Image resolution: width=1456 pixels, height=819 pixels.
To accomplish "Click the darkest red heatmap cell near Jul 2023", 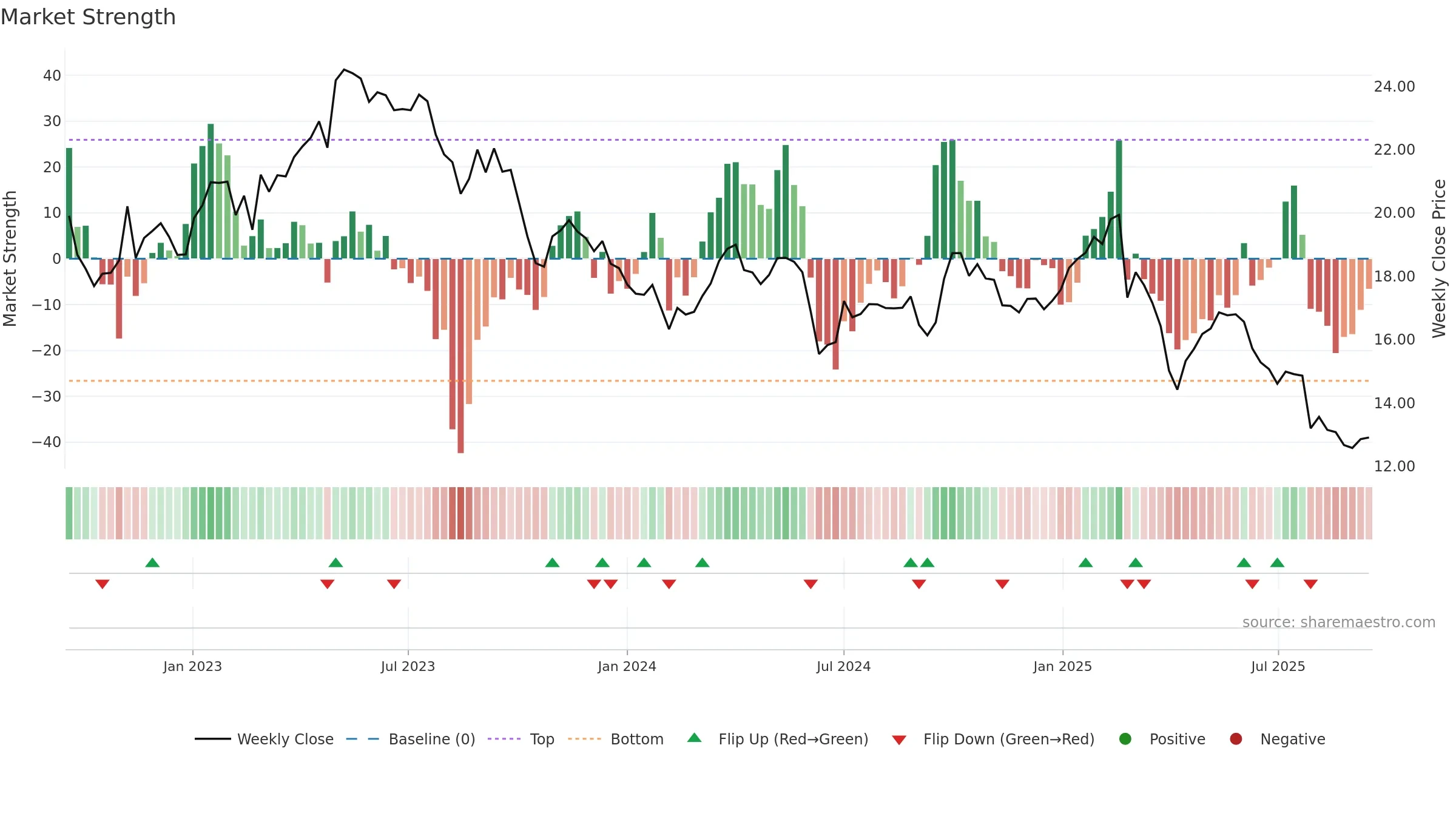I will 460,513.
